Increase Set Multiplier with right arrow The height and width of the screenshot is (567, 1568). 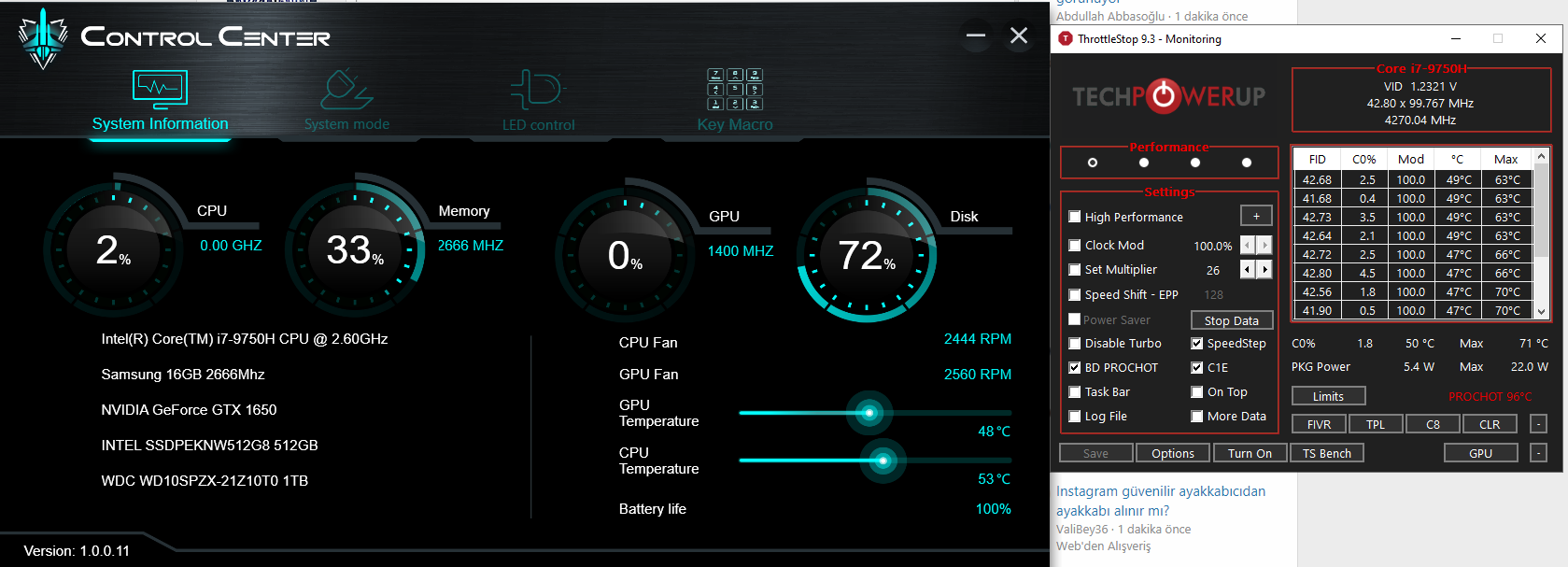pyautogui.click(x=1264, y=269)
